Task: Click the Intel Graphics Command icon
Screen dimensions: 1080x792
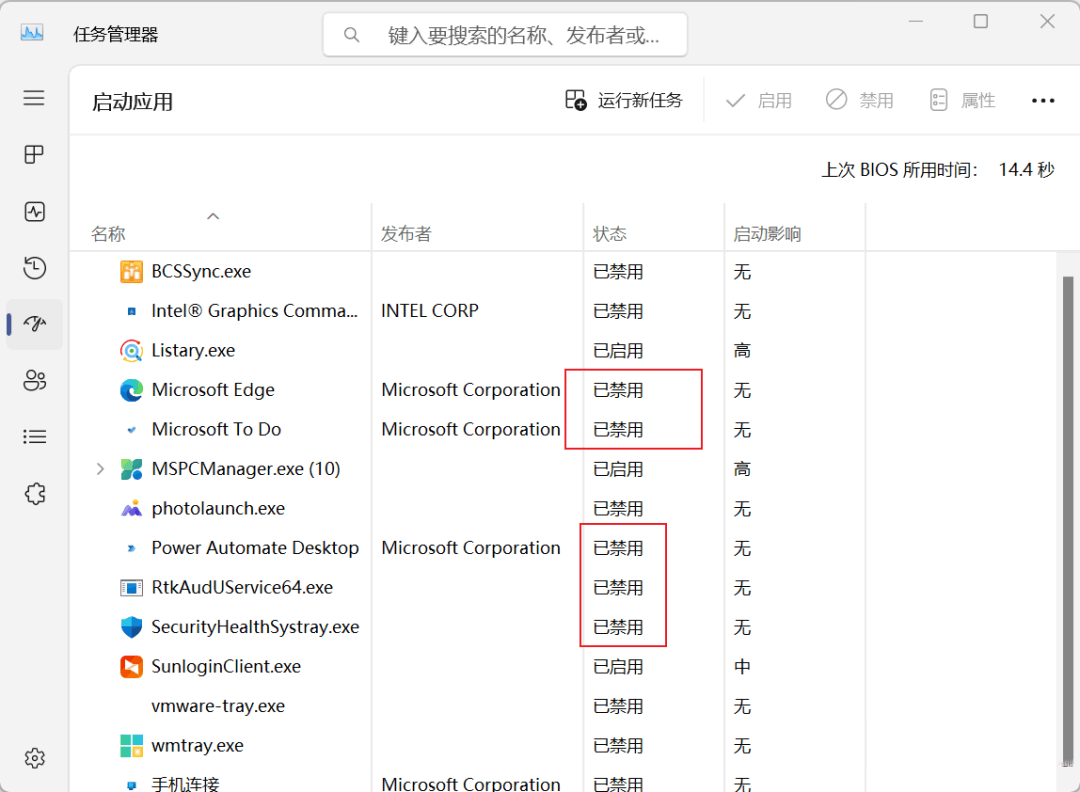Action: pos(132,311)
